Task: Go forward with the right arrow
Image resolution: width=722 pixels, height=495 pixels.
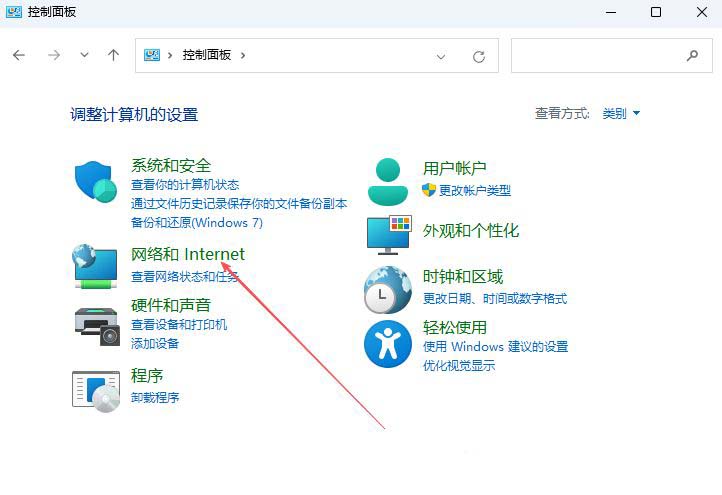Action: pyautogui.click(x=54, y=55)
